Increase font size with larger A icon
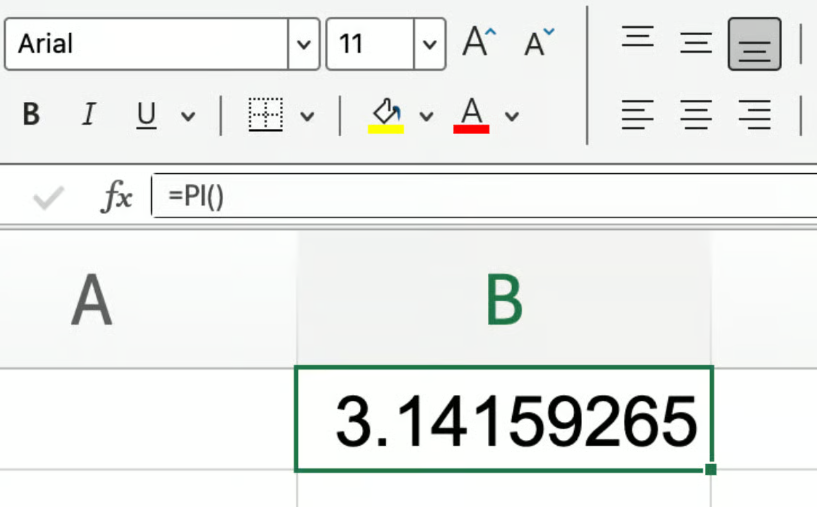 [x=479, y=43]
